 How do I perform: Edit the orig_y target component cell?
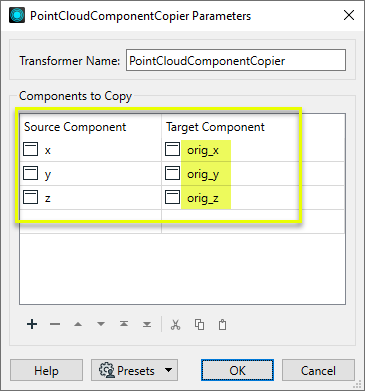(253, 174)
